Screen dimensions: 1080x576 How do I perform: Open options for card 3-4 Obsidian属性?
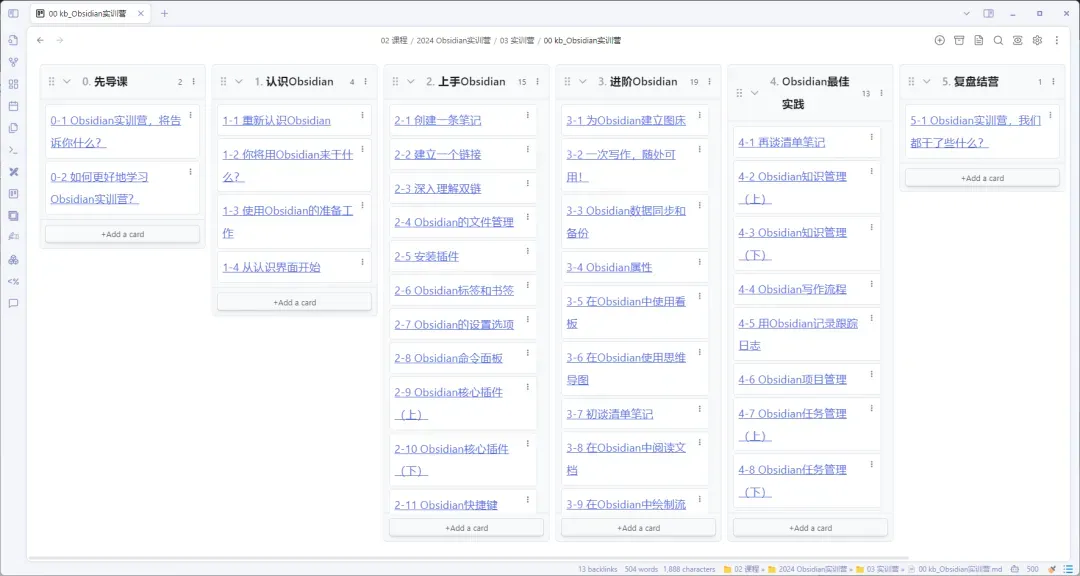700,262
